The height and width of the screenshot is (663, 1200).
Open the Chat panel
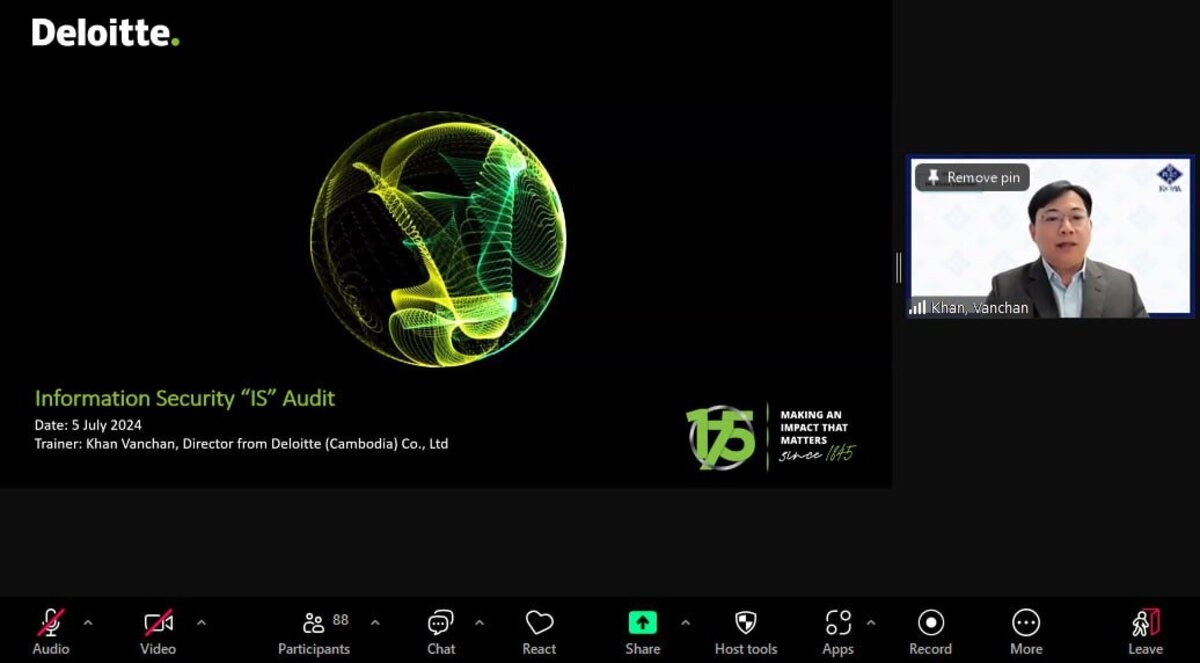[x=441, y=632]
